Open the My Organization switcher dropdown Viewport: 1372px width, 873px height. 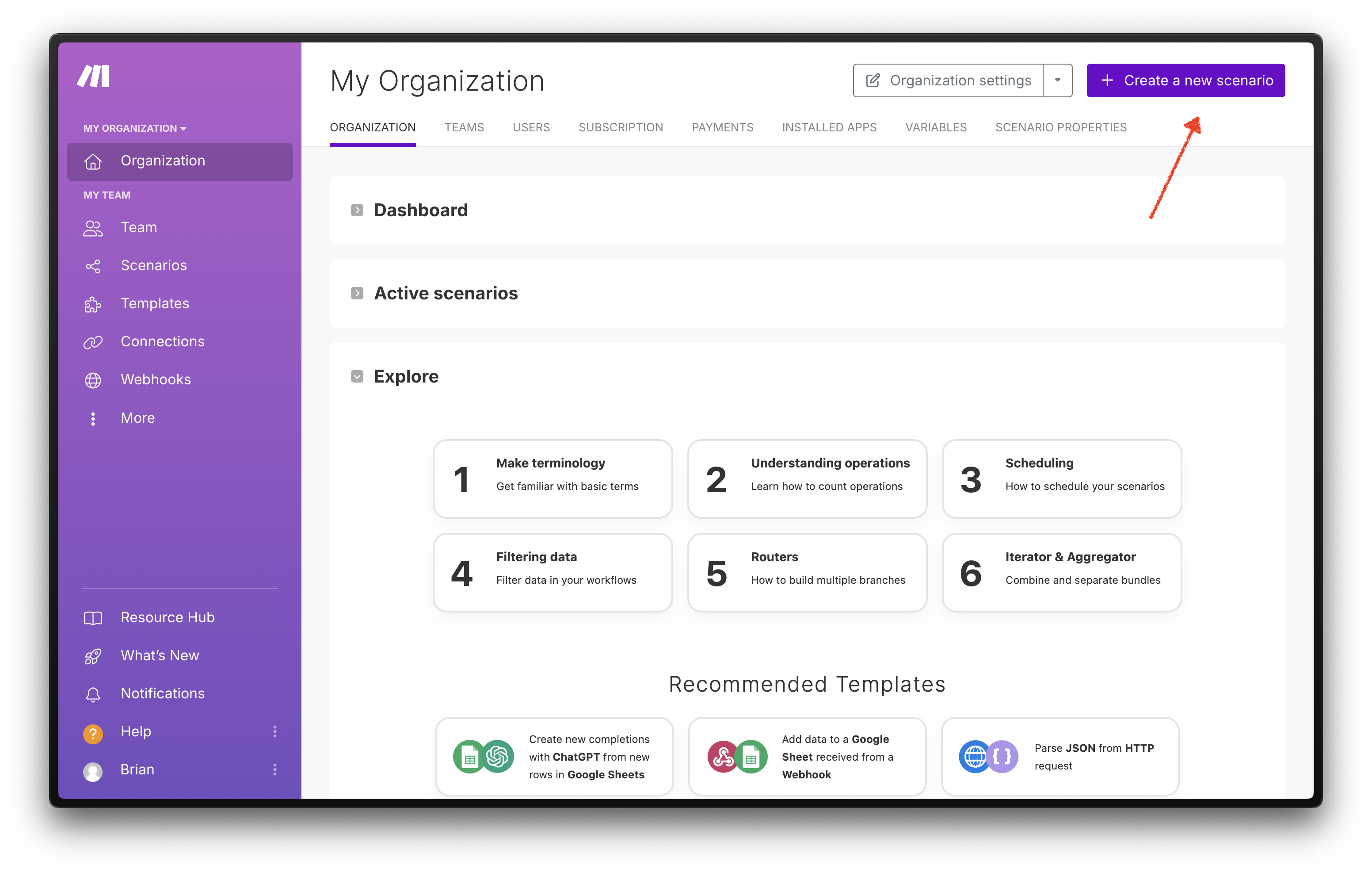click(x=135, y=128)
